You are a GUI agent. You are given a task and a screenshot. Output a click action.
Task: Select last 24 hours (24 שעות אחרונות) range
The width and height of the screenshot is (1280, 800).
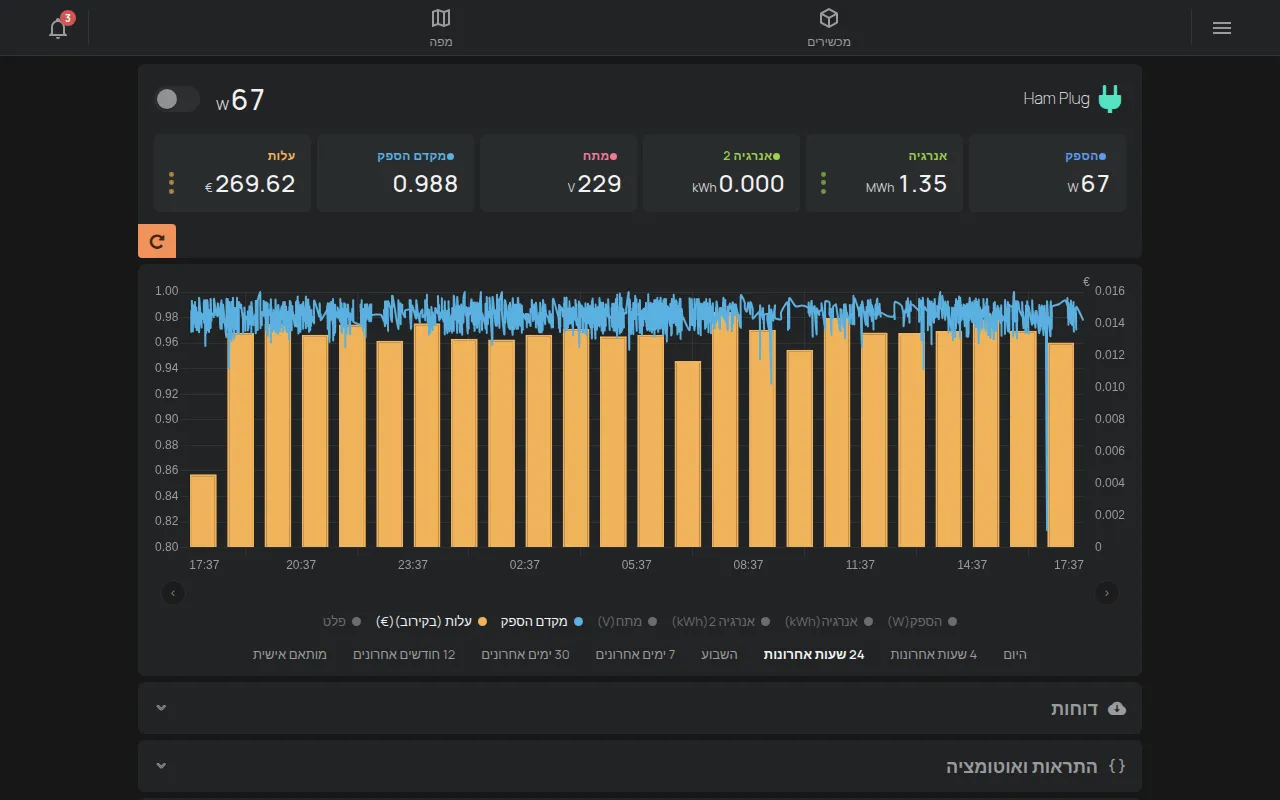point(814,655)
